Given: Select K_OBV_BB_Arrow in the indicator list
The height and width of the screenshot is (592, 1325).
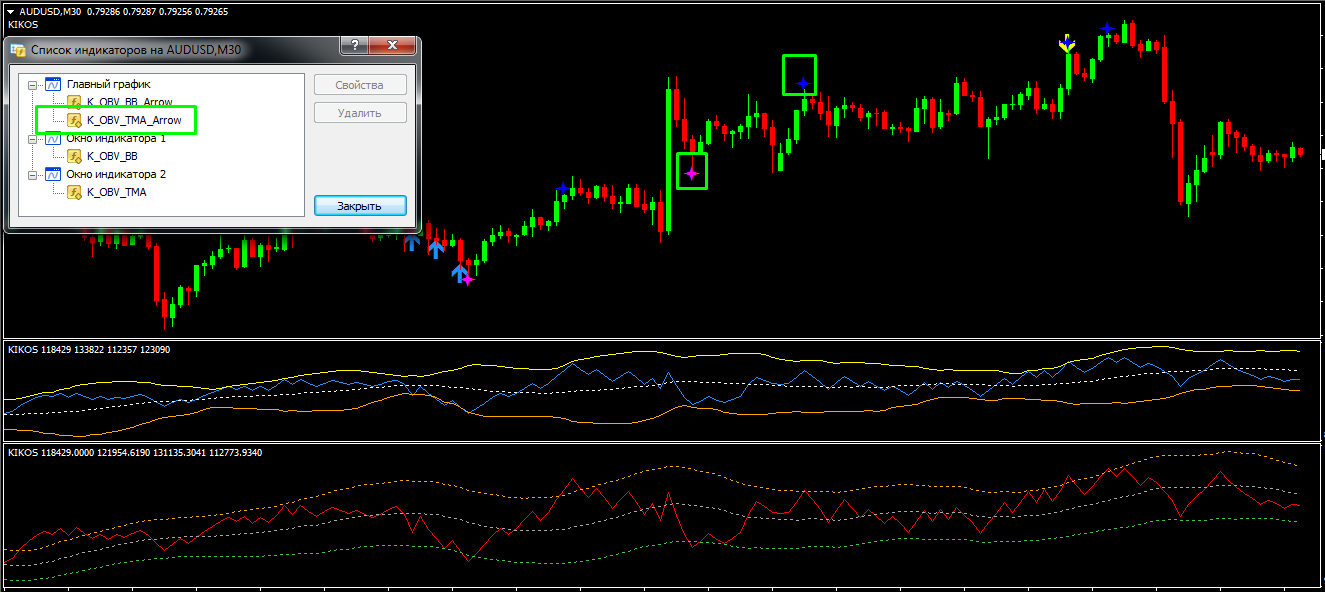Looking at the screenshot, I should coord(129,102).
